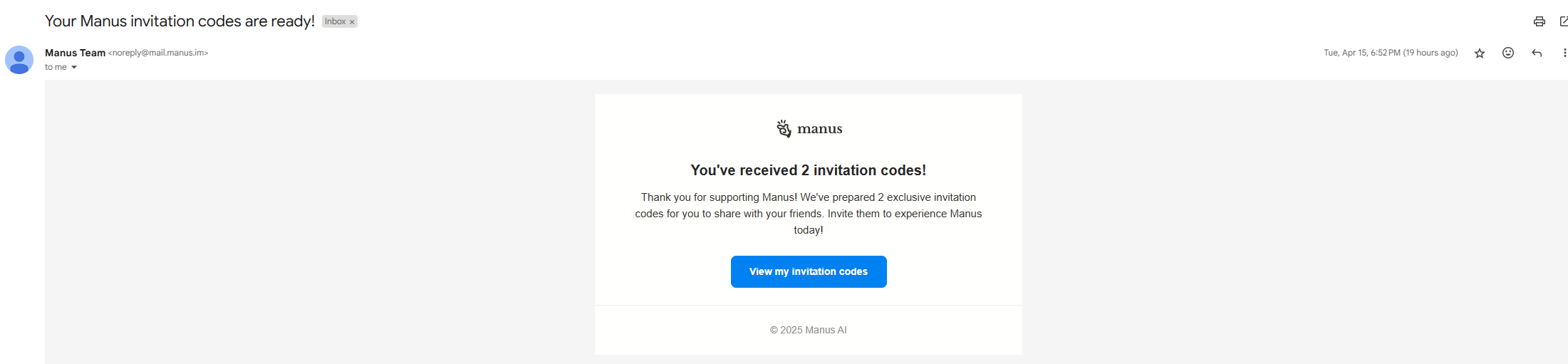Click the noreply@mail.manus.im address
Image resolution: width=1568 pixels, height=364 pixels.
pyautogui.click(x=158, y=53)
